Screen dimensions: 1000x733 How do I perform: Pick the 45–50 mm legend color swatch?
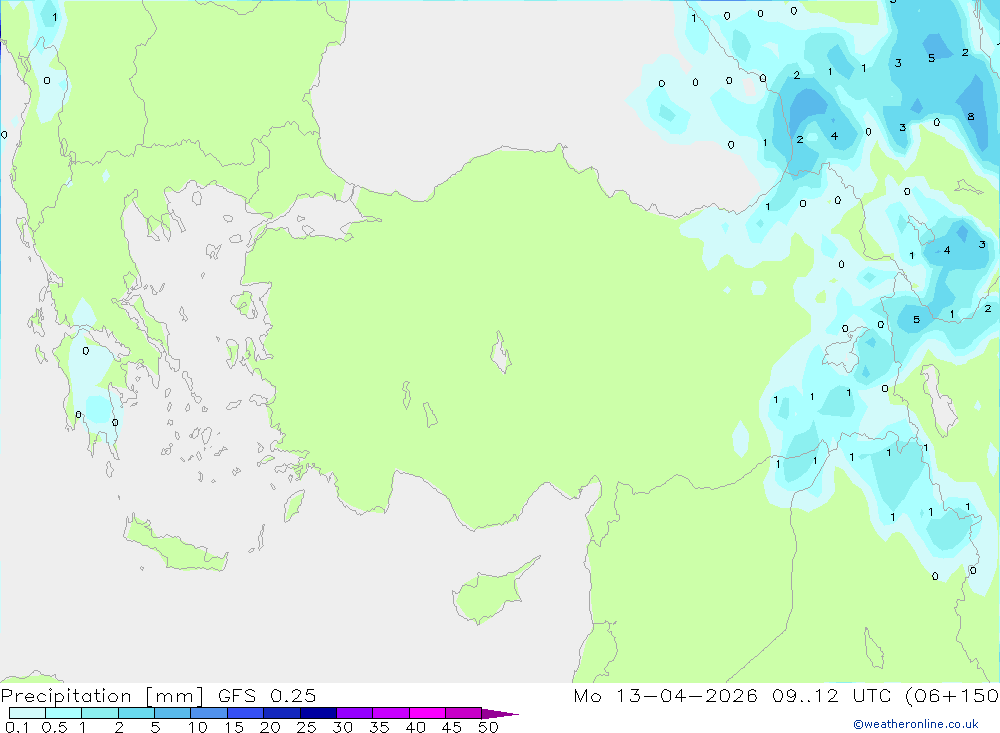(x=464, y=713)
